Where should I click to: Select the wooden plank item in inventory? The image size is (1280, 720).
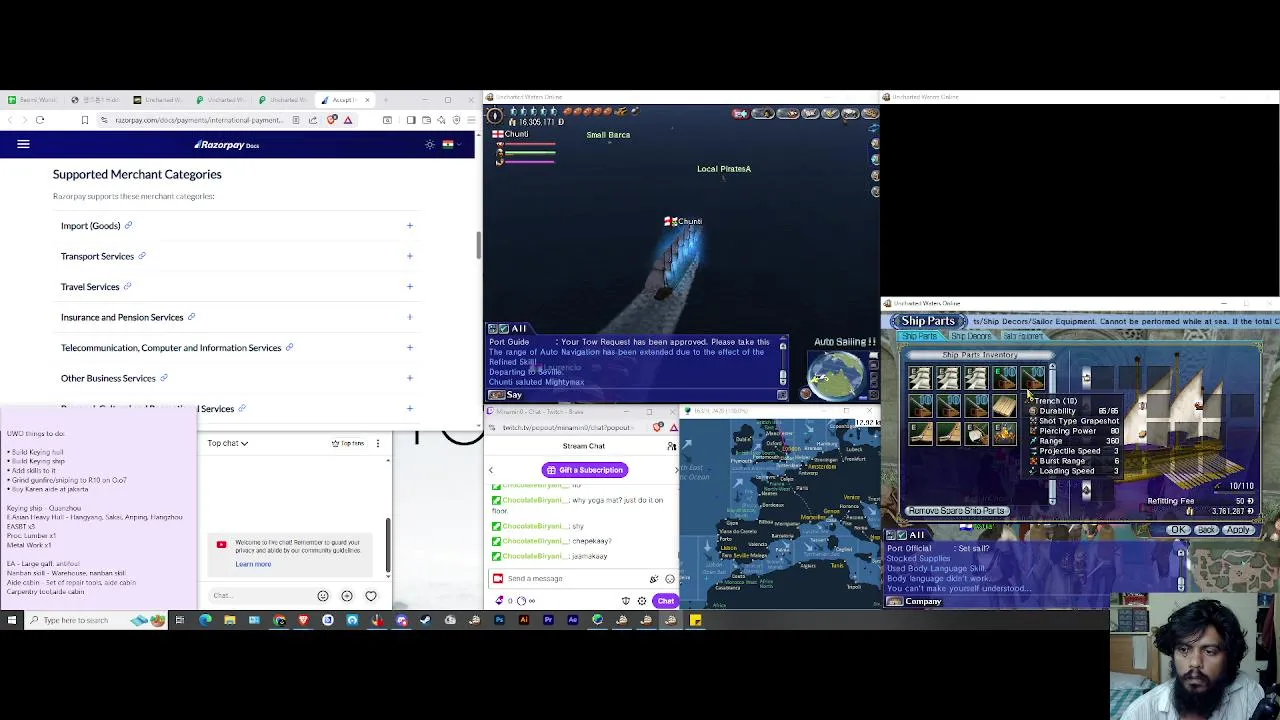coord(1004,405)
